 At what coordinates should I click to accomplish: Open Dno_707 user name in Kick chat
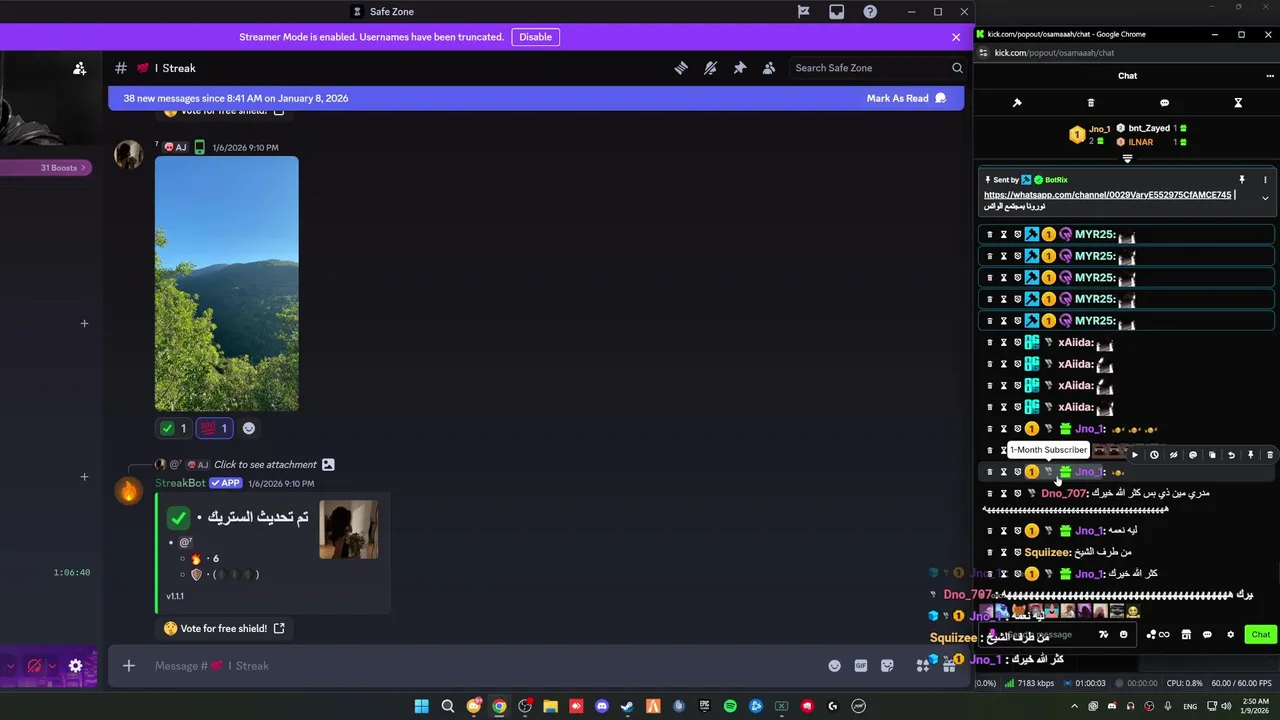click(x=1062, y=493)
